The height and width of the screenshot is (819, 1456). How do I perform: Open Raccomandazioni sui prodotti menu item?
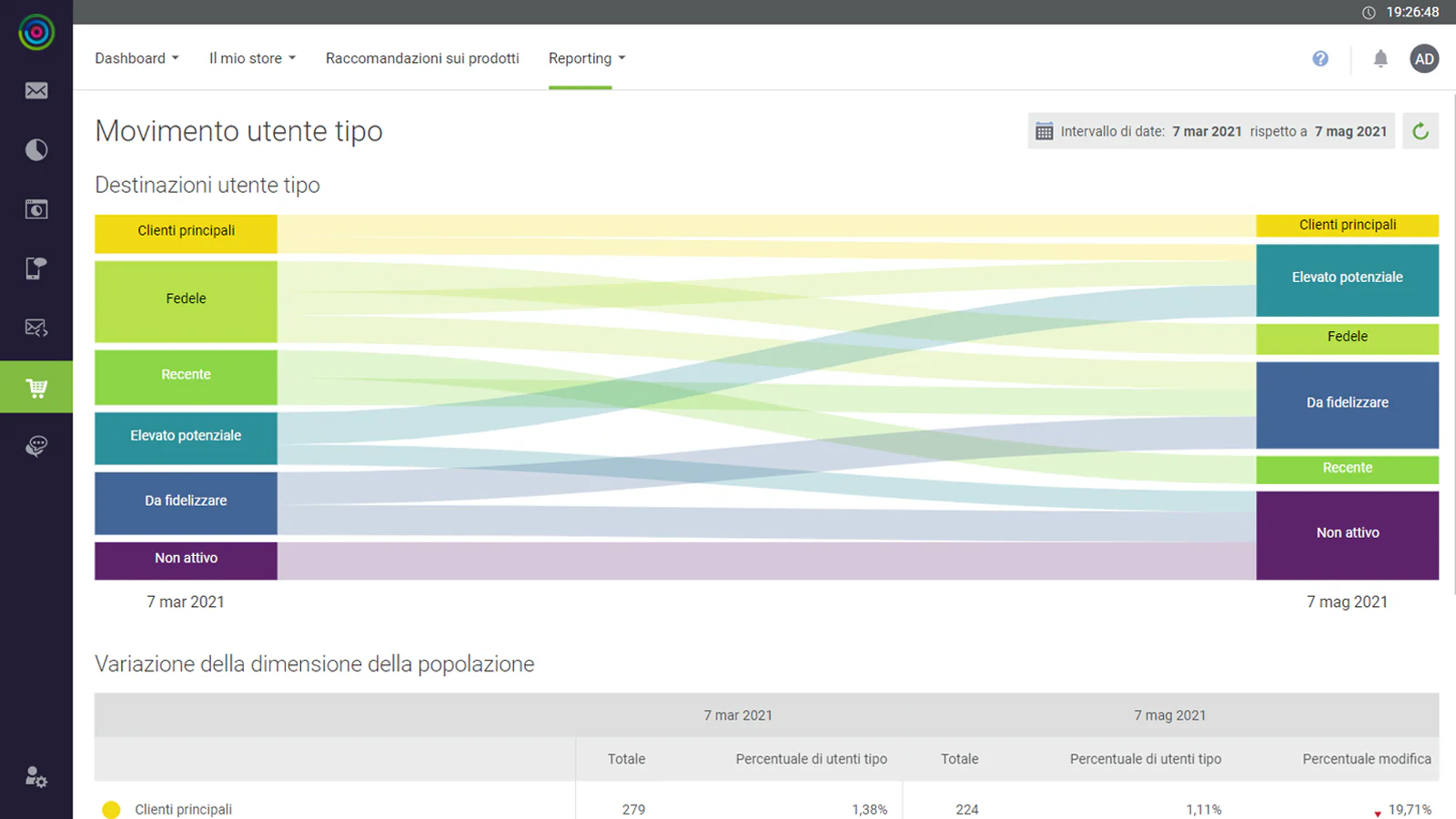[x=422, y=58]
